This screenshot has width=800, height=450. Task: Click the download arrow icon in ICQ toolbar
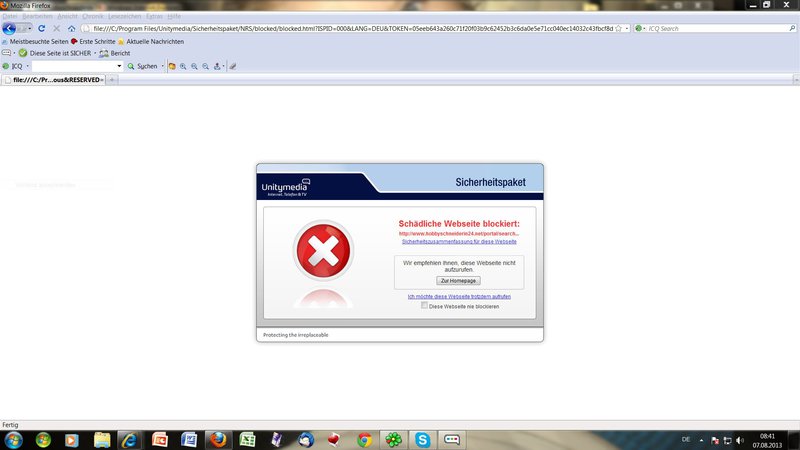(x=217, y=66)
